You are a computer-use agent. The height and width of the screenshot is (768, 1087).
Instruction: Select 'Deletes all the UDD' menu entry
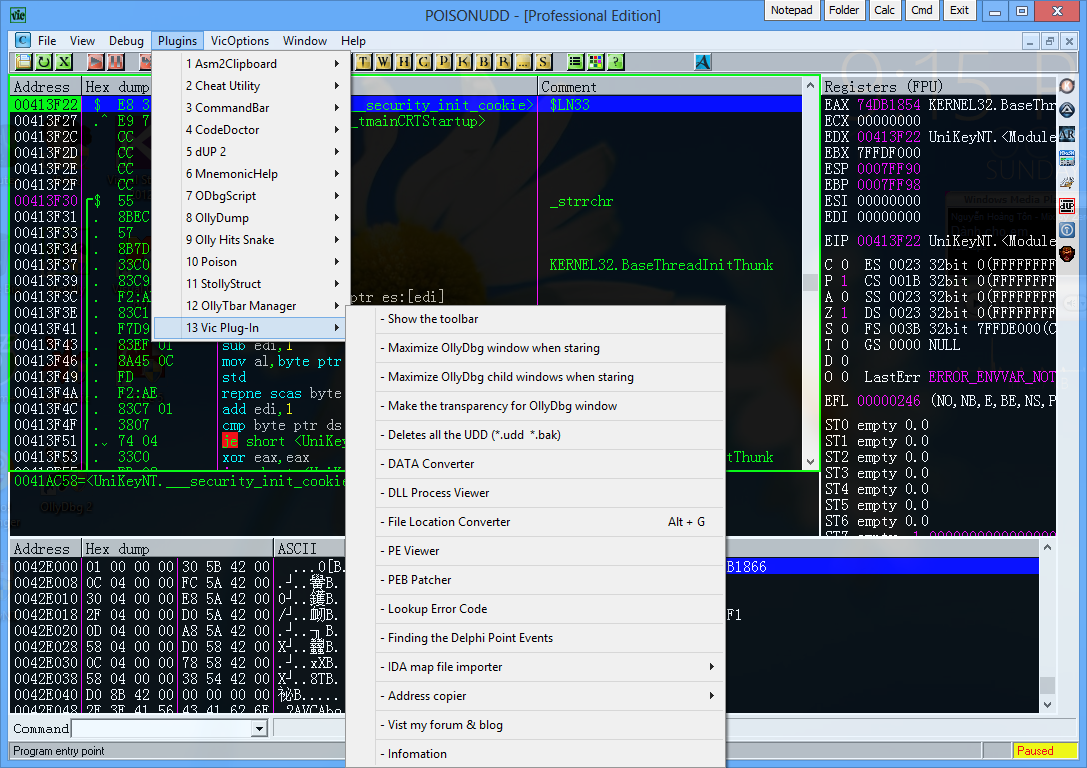[549, 435]
